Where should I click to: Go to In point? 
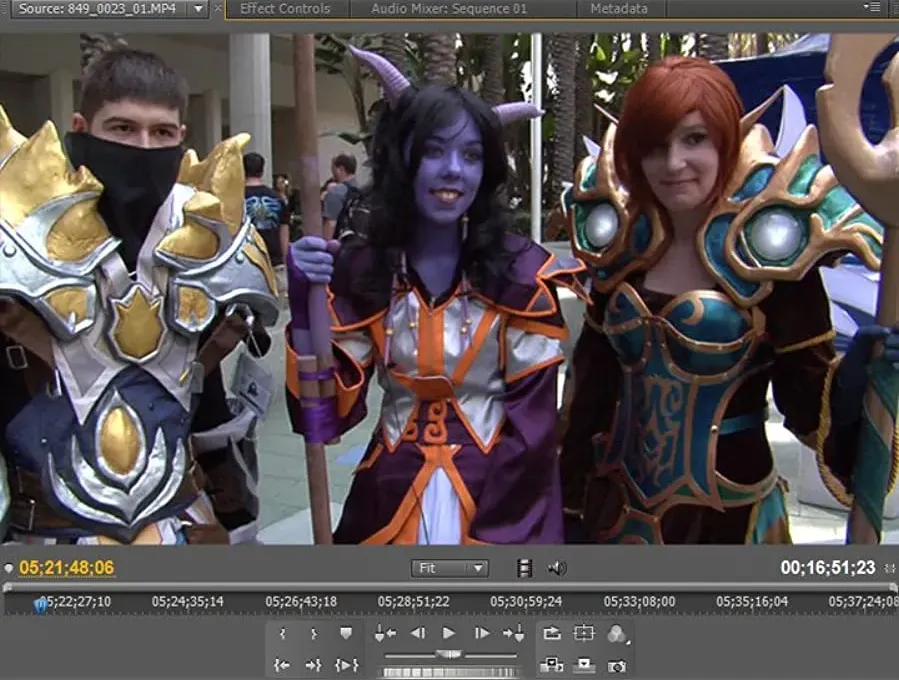(282, 665)
